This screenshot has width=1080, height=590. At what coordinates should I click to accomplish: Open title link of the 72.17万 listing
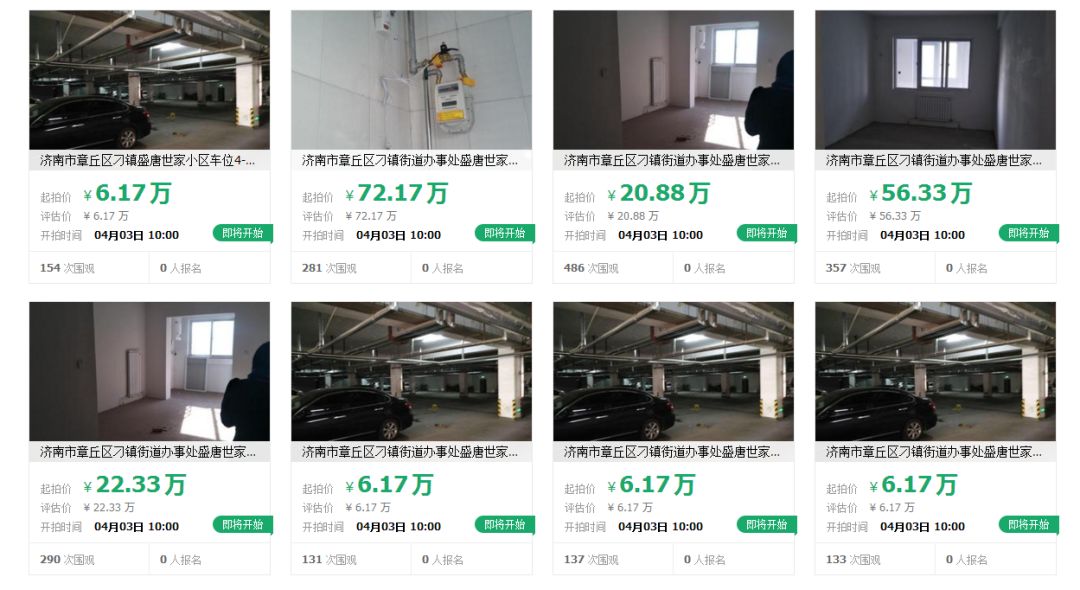pyautogui.click(x=410, y=160)
